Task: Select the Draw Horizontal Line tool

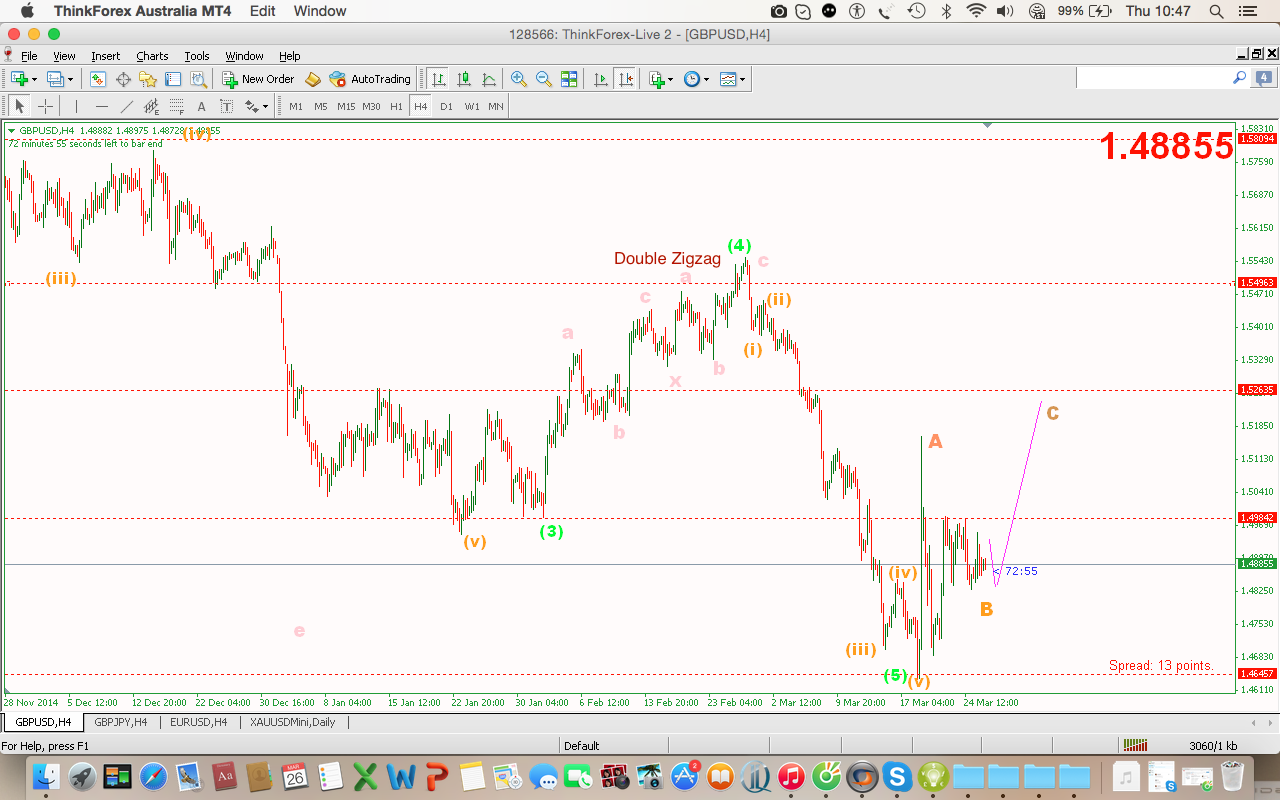Action: [x=100, y=105]
